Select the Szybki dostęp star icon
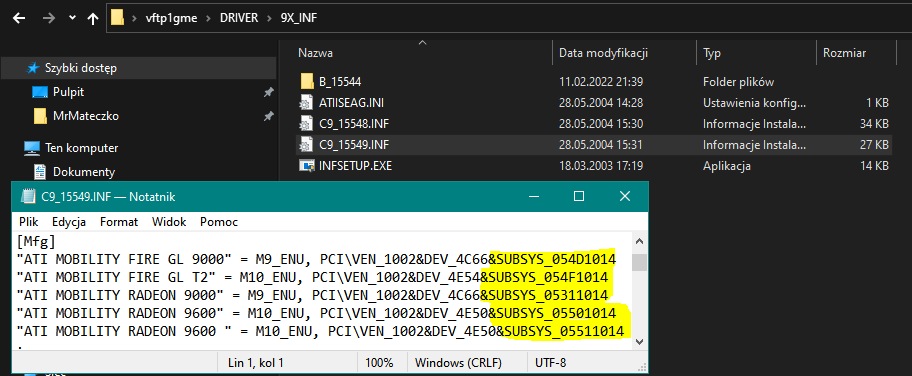This screenshot has height=376, width=912. click(33, 68)
